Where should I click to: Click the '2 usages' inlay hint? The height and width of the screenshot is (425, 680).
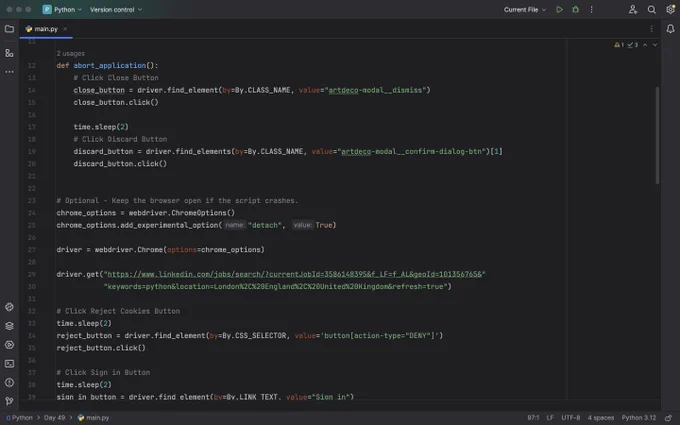point(71,53)
